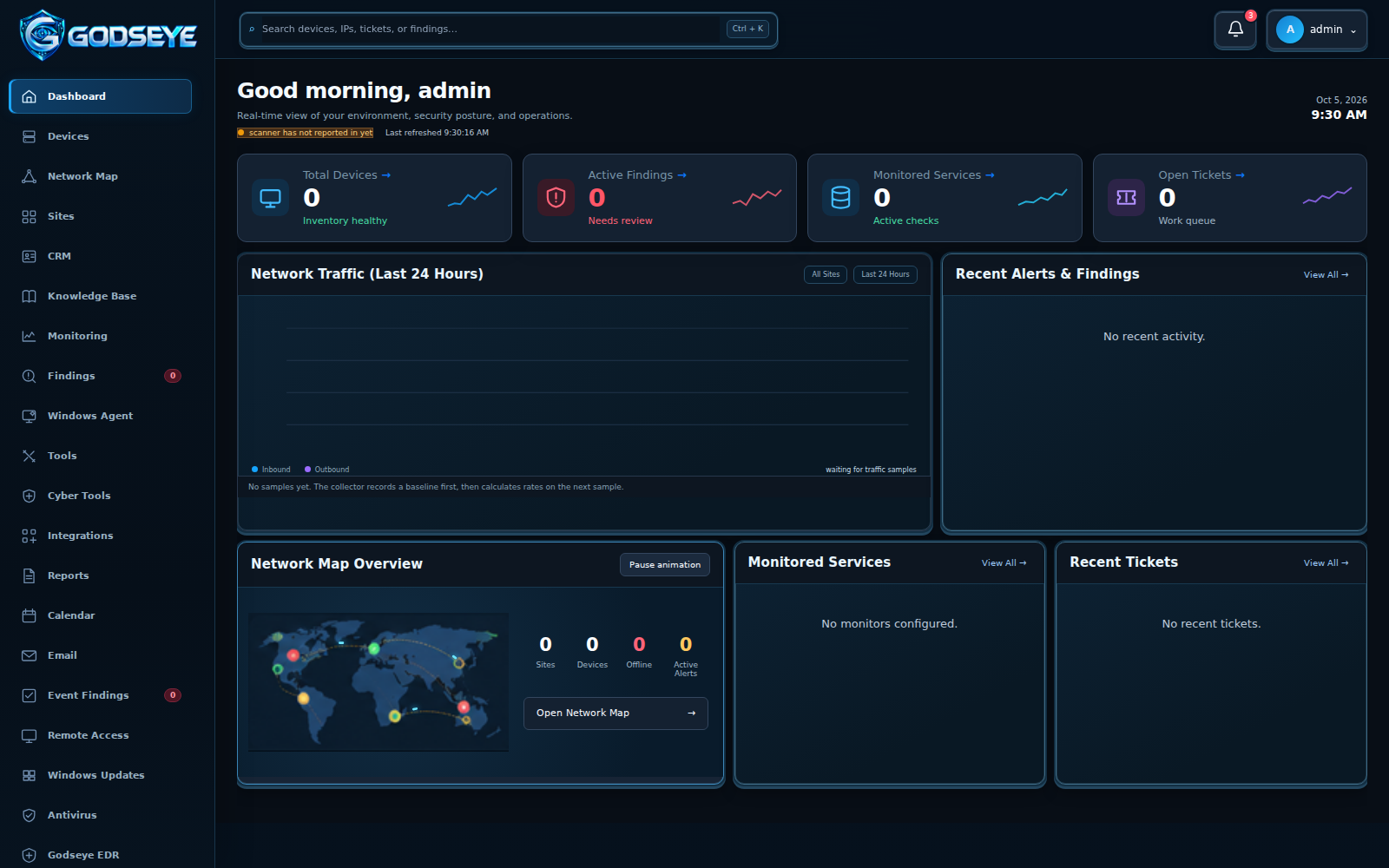Select Event Findings in the sidebar
The height and width of the screenshot is (868, 1389).
pyautogui.click(x=100, y=695)
